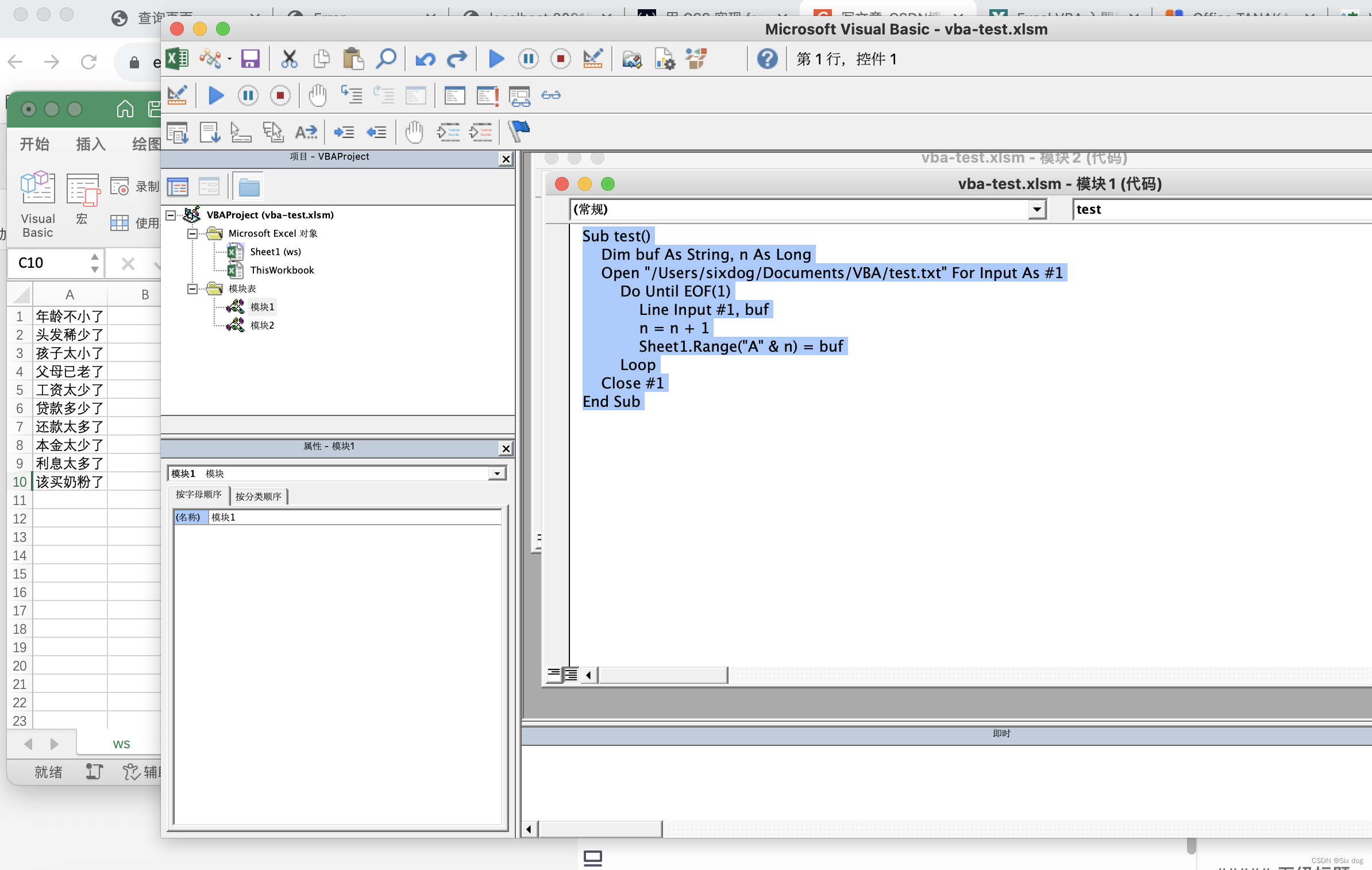Toggle Folders icon in project panel
The height and width of the screenshot is (870, 1372).
point(249,187)
